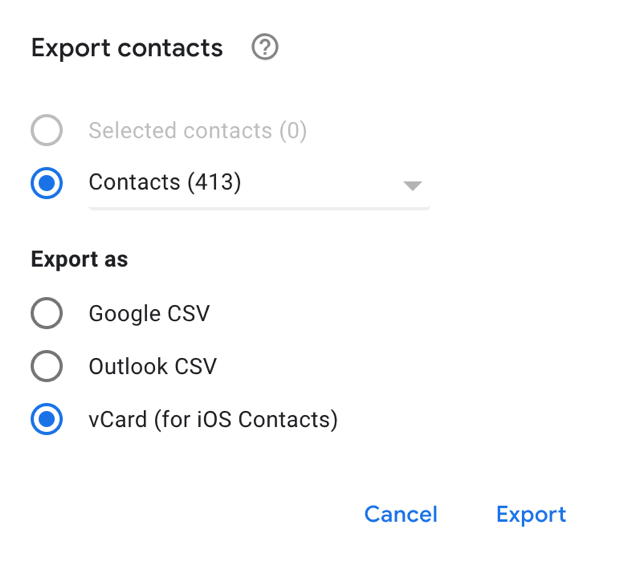Select the Google CSV radio button

47,314
